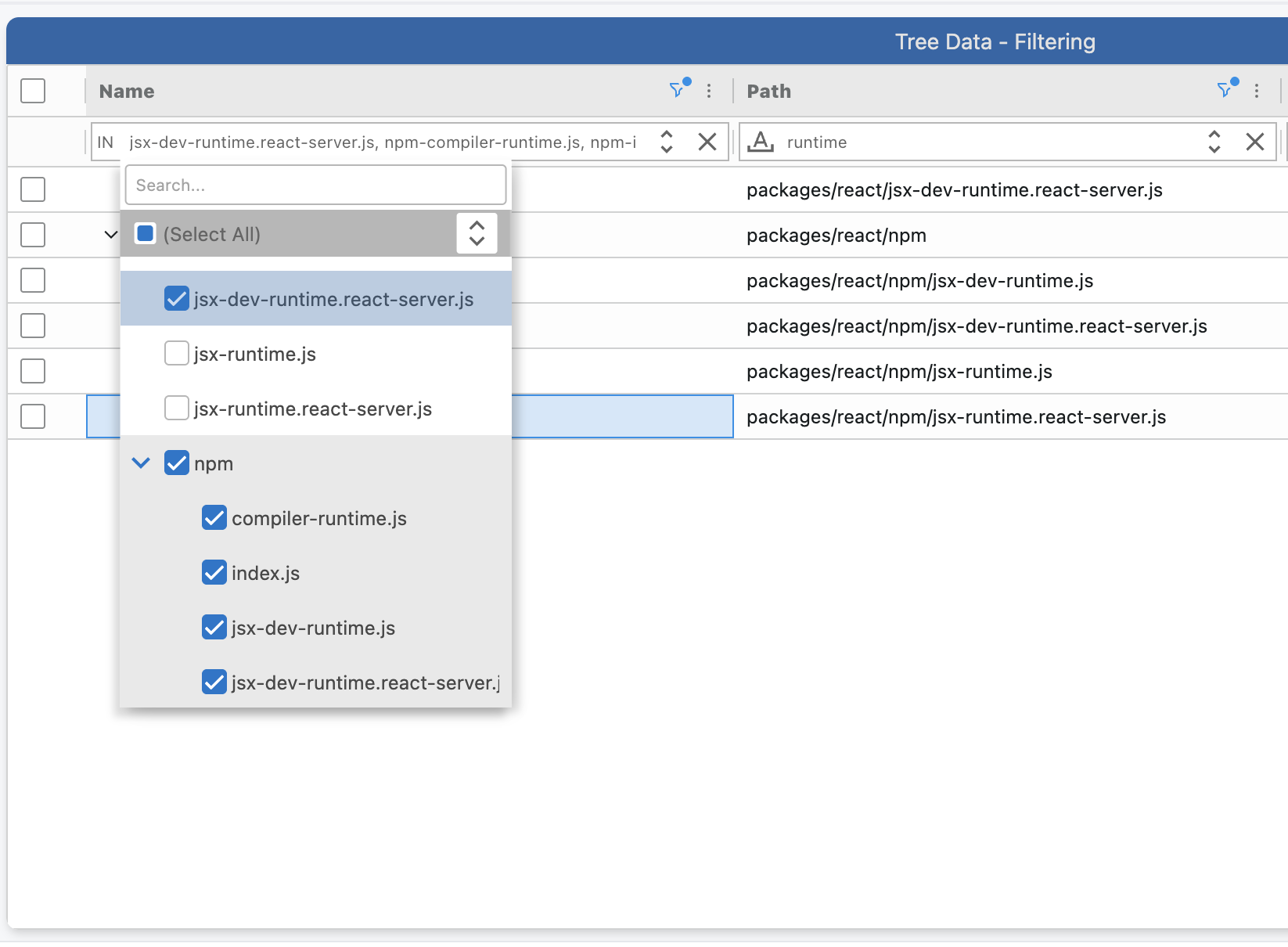This screenshot has height=947, width=1288.
Task: Clear the Name column filter
Action: 707,142
